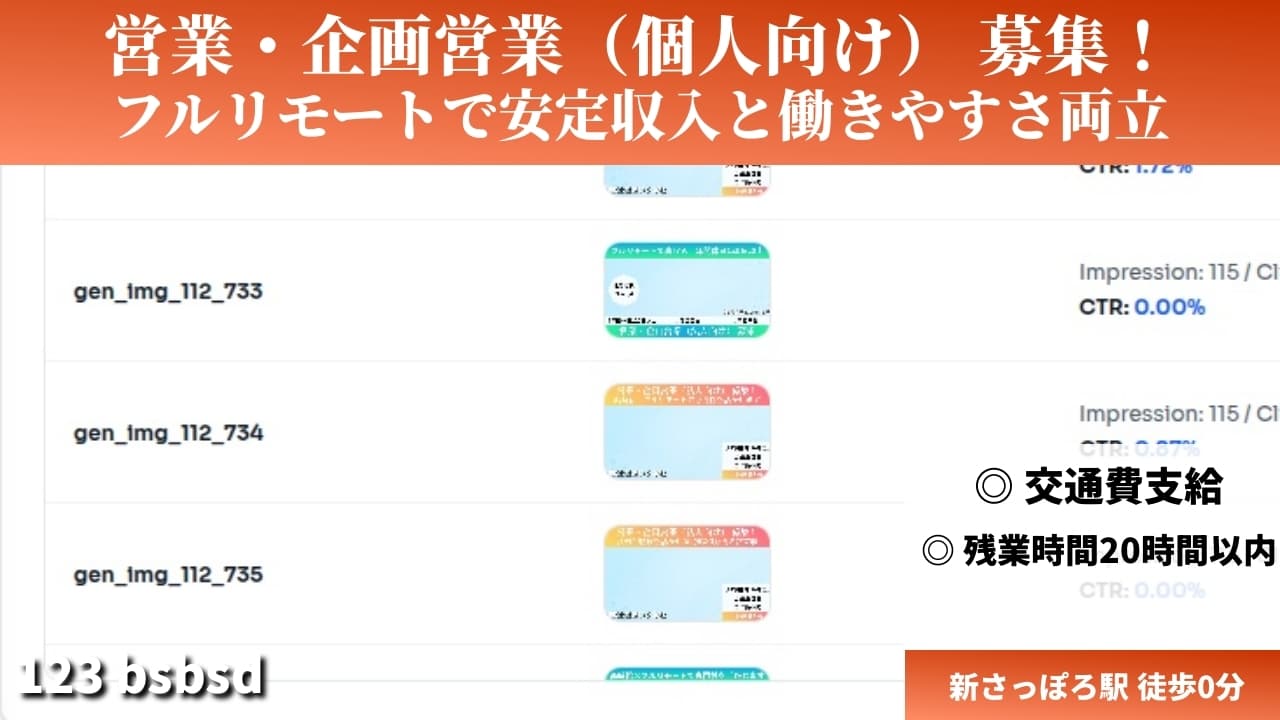Viewport: 1280px width, 720px height.
Task: Open the gen_img_112_734 thumbnail preview
Action: pos(686,433)
